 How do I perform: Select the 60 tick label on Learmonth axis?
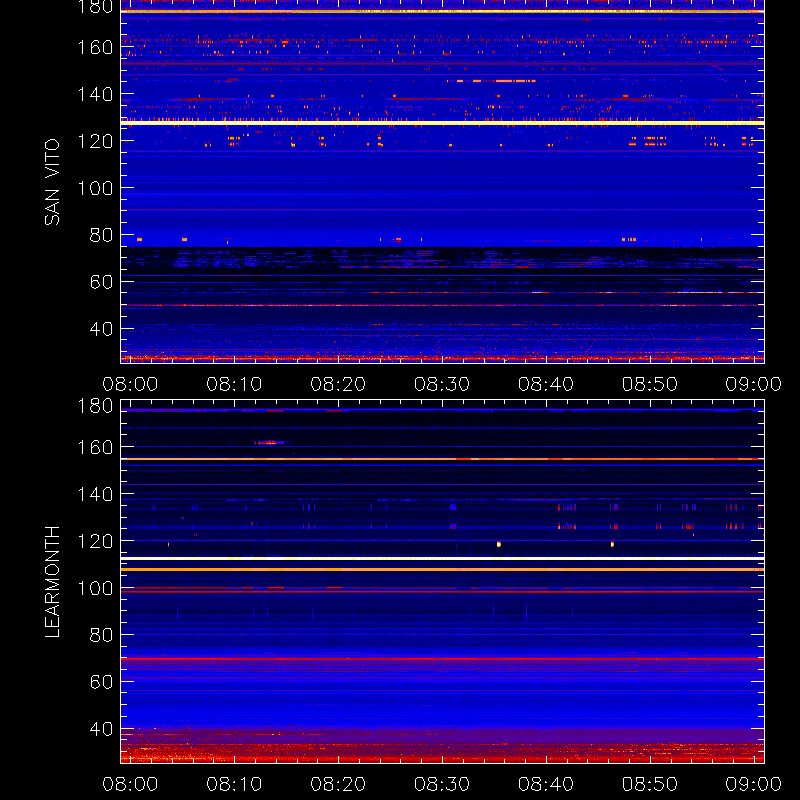[x=101, y=682]
